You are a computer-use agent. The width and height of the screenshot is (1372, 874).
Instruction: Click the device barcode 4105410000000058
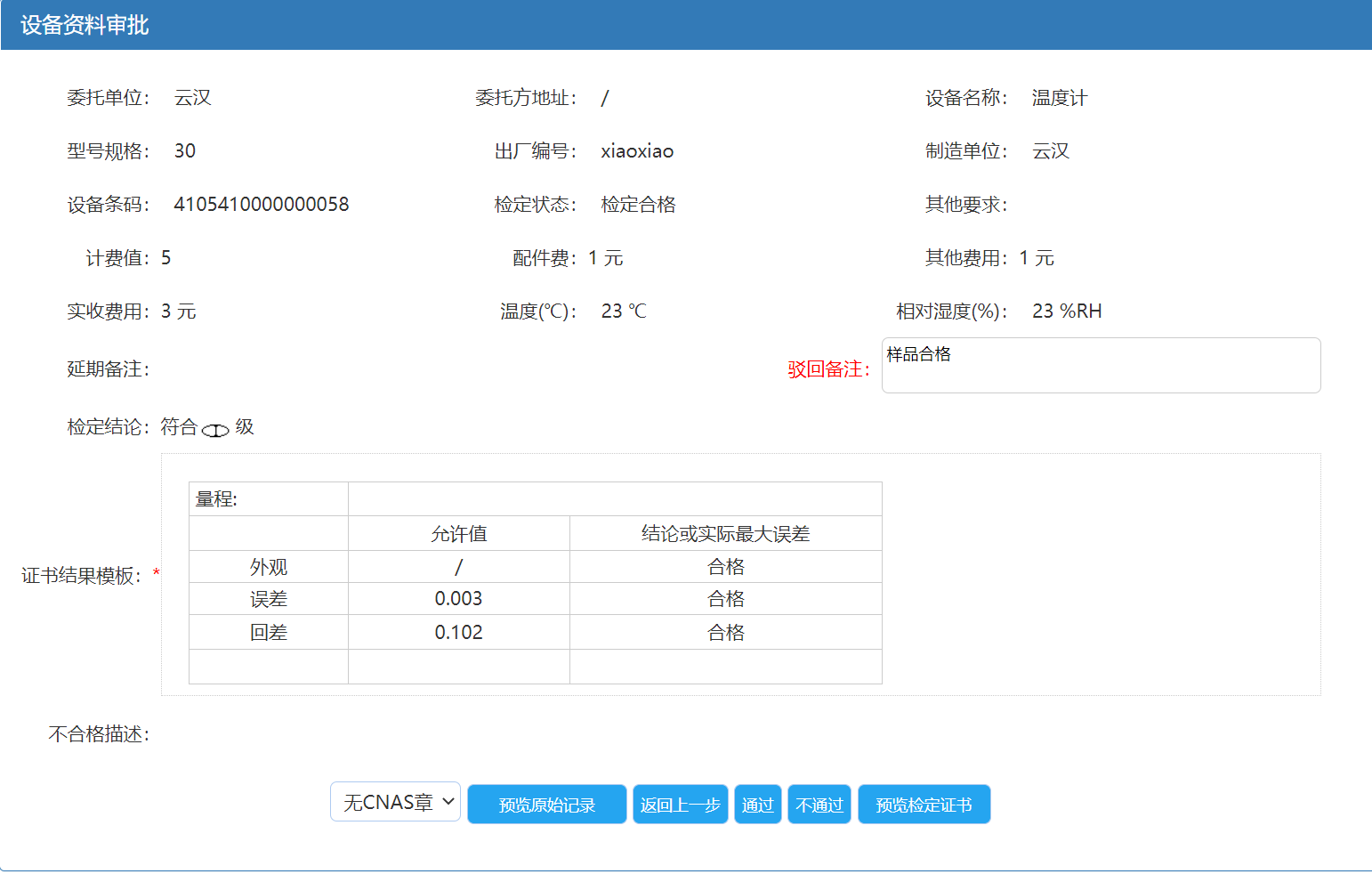click(x=261, y=205)
